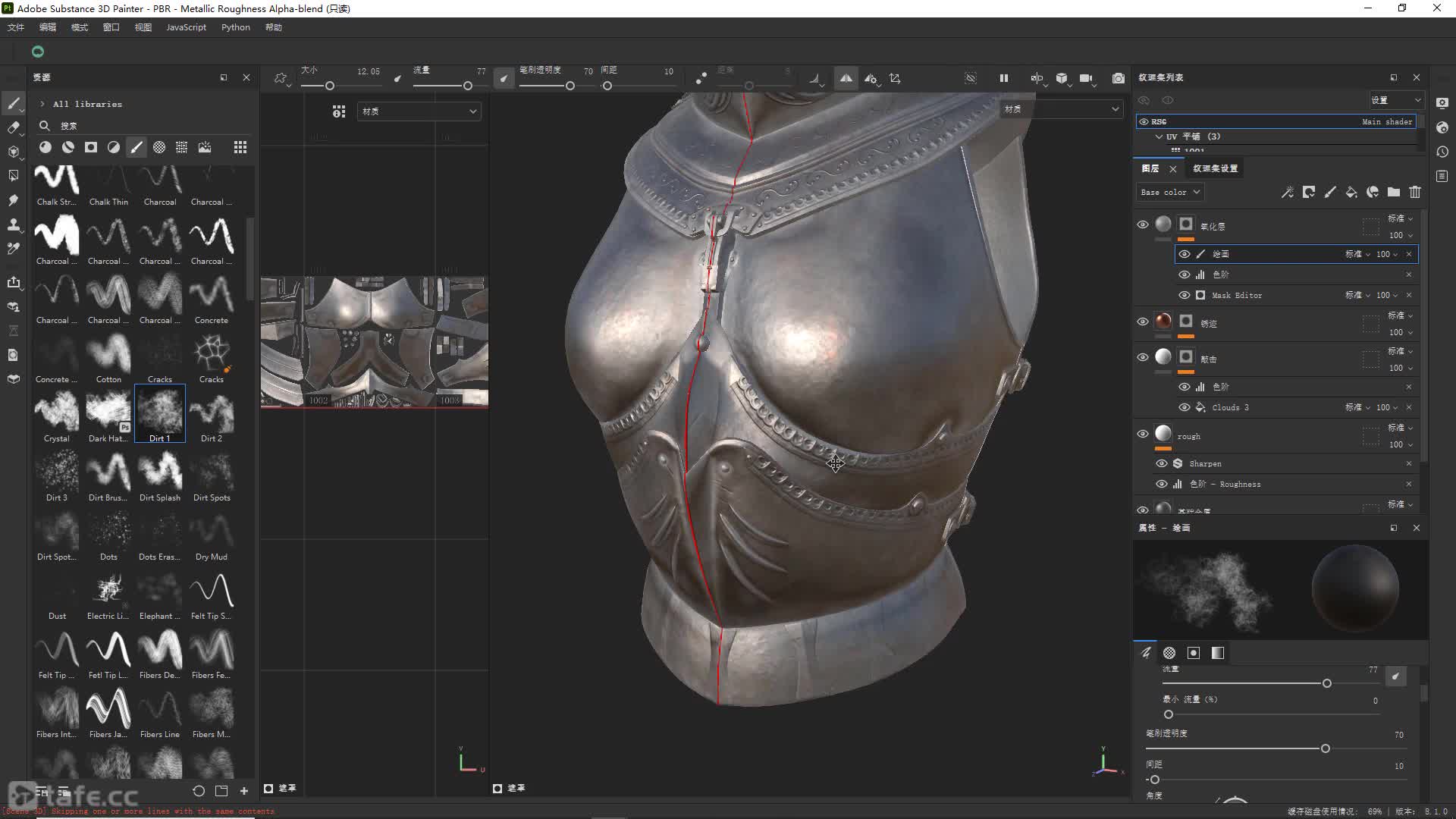
Task: Collapse the UV 平铺 (3) tree
Action: [x=1159, y=136]
